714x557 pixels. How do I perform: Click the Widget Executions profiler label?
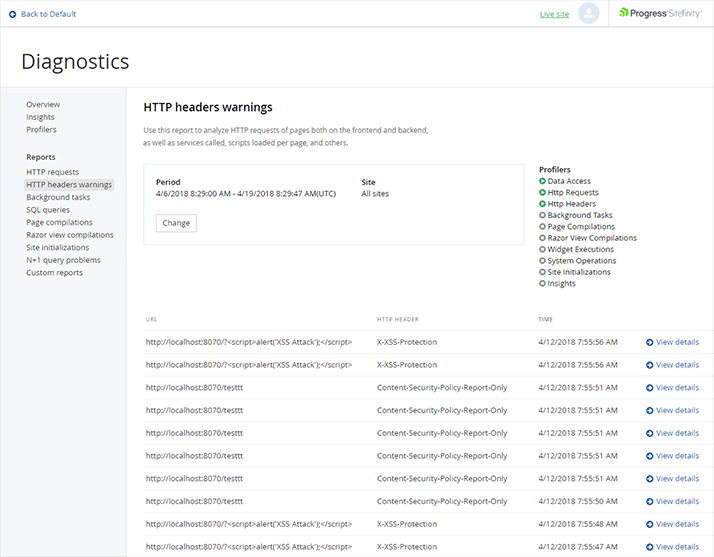(581, 249)
